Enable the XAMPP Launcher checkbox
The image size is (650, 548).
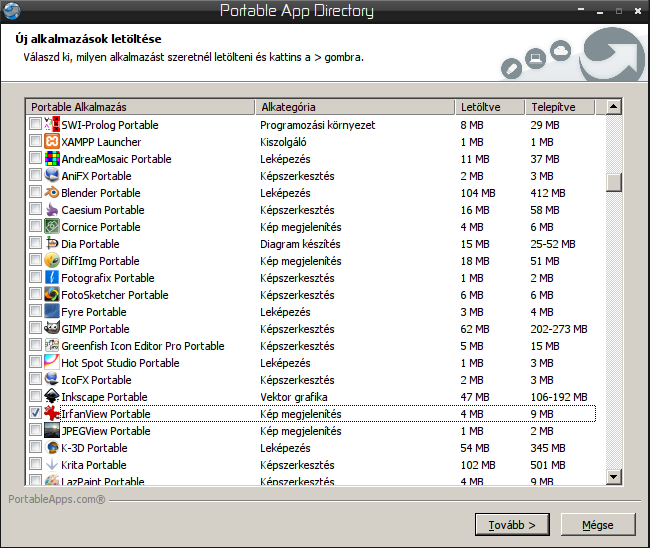(36, 141)
